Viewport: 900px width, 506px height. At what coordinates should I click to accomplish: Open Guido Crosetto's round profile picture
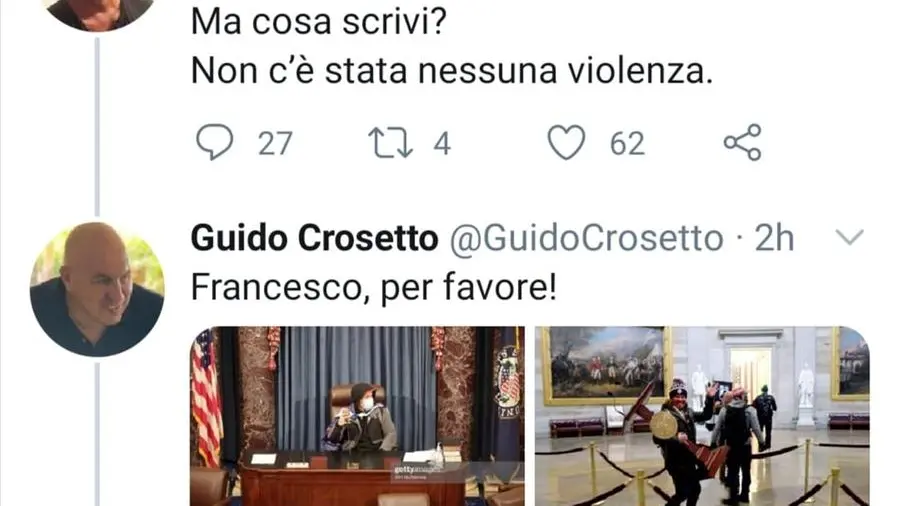pyautogui.click(x=97, y=289)
